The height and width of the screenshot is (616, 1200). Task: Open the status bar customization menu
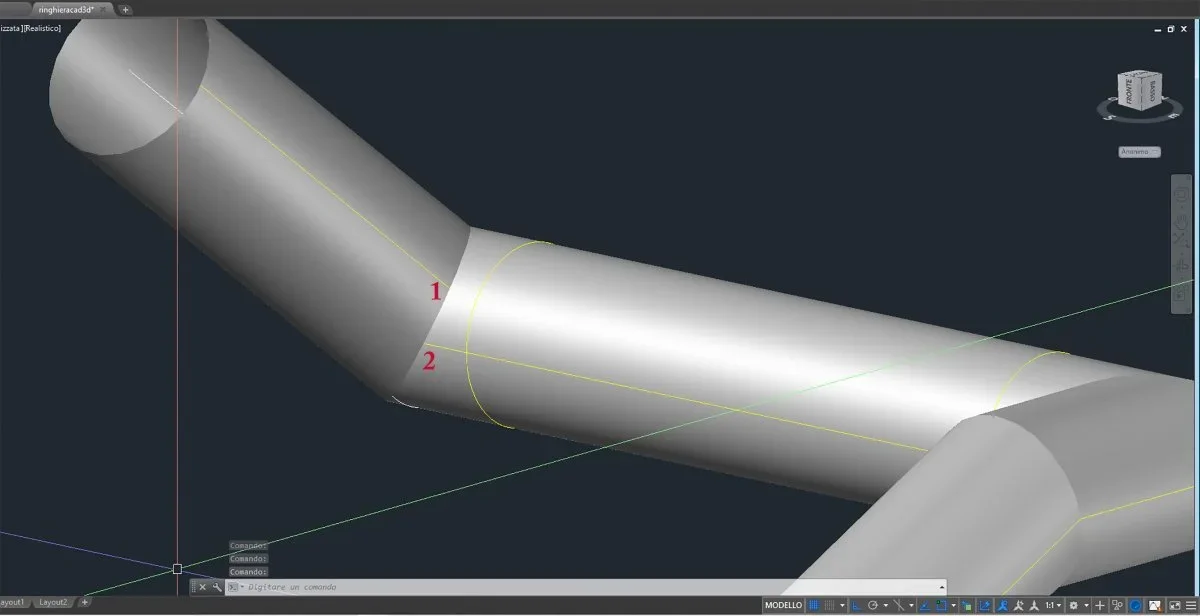1192,606
